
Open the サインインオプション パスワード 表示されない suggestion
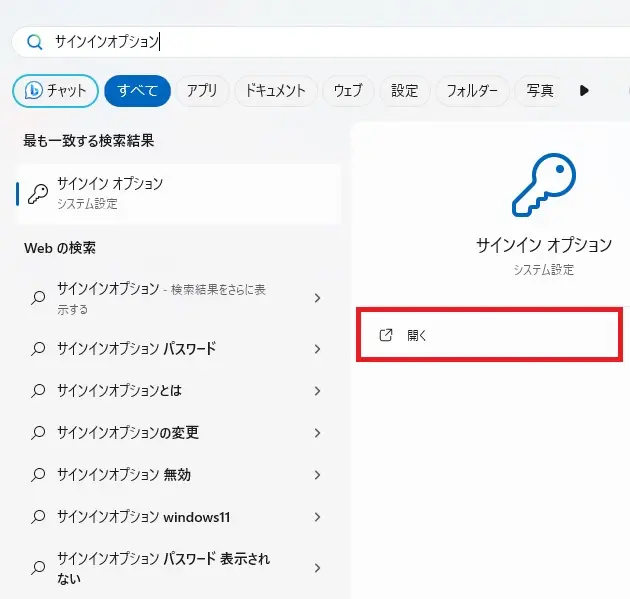point(165,568)
